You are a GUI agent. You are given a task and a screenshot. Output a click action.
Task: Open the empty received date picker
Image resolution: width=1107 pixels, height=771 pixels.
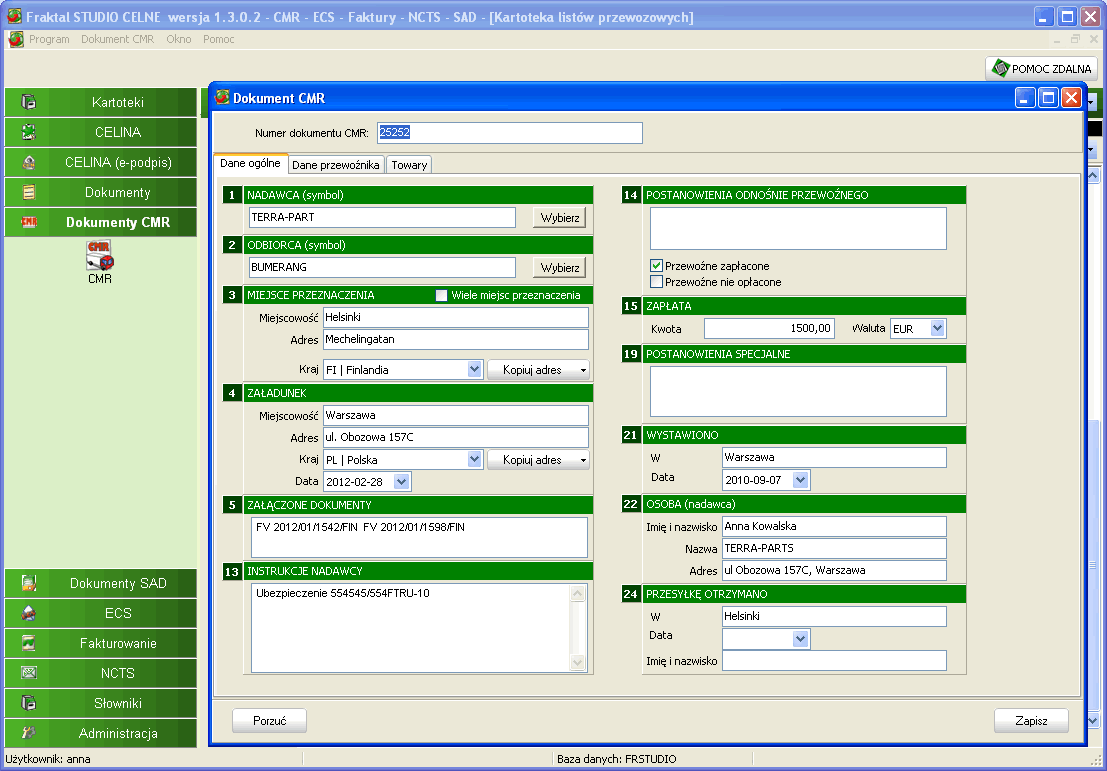(x=801, y=638)
